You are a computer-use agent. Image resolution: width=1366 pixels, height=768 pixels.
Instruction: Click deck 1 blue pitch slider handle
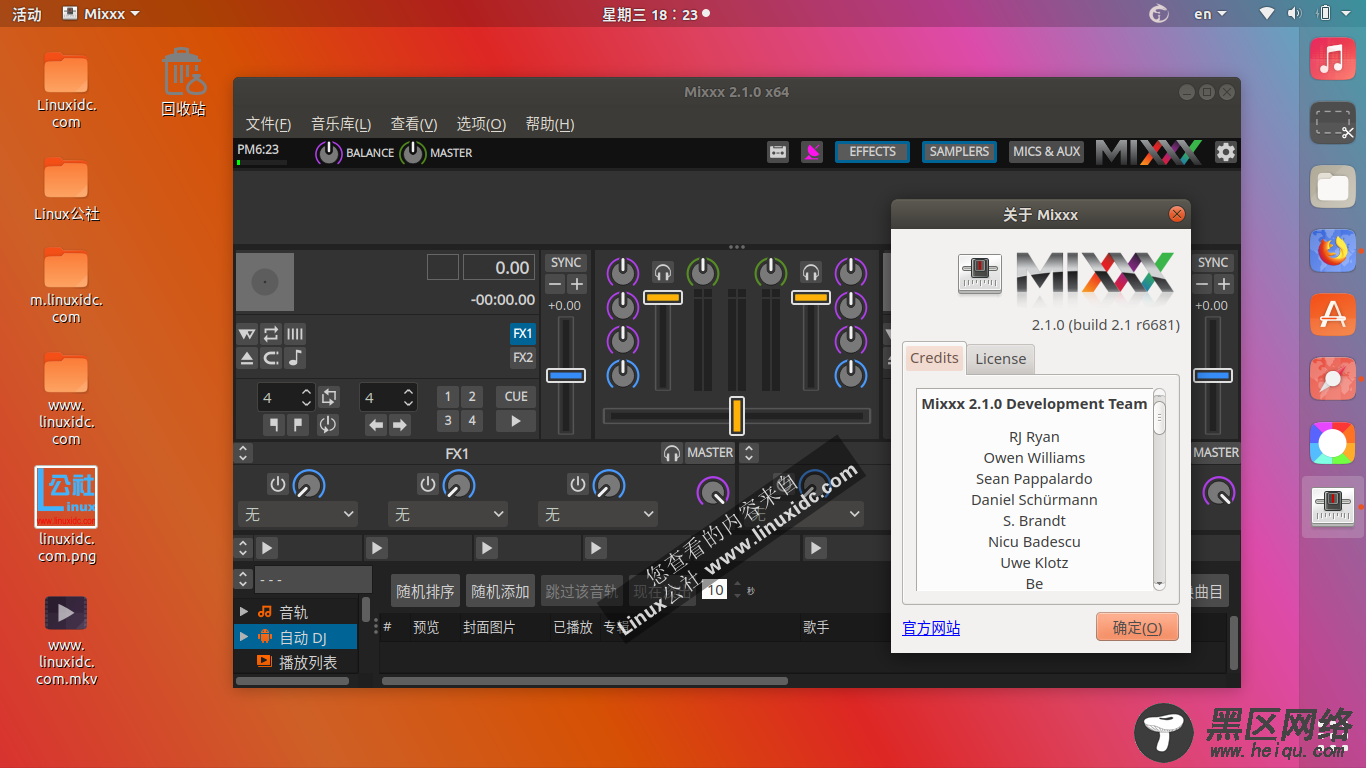[x=565, y=375]
